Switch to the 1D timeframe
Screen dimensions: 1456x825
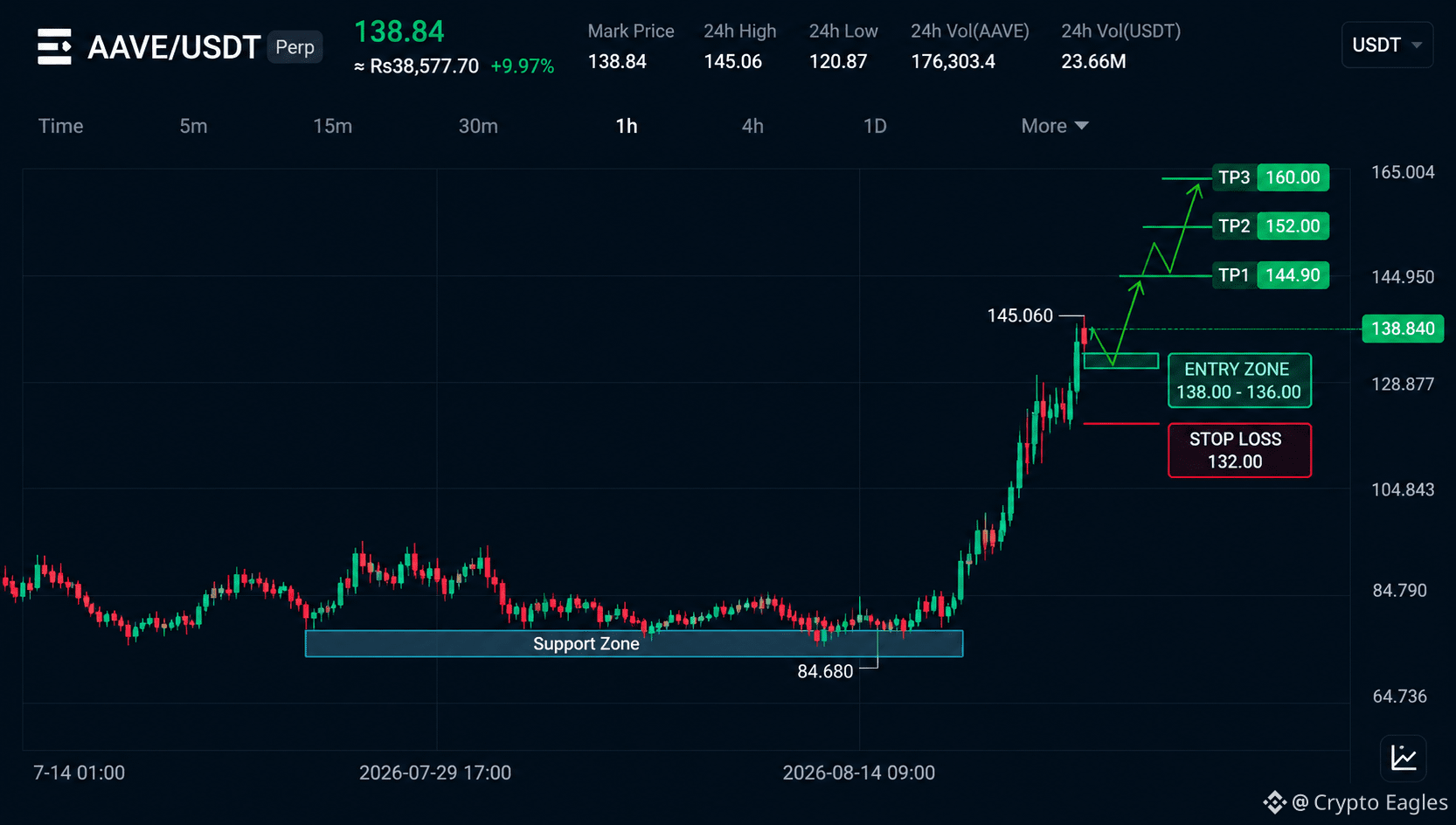coord(875,126)
